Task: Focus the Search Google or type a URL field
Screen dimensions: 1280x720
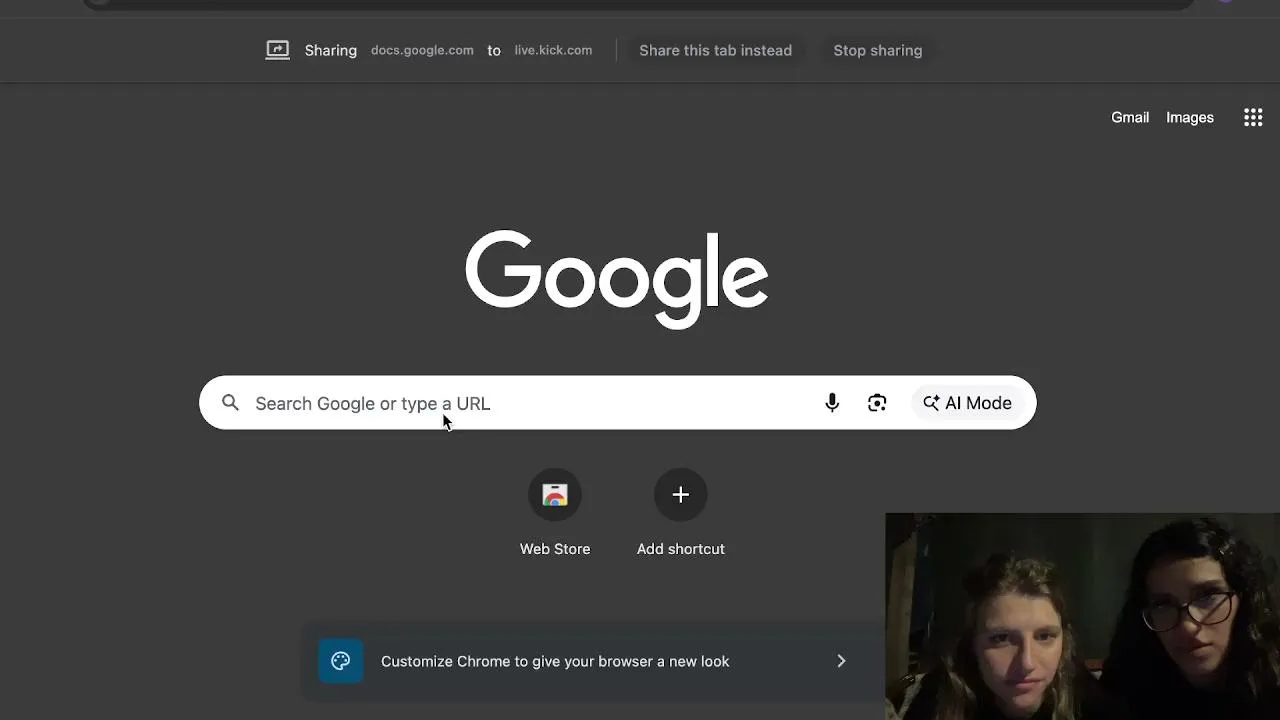Action: (618, 403)
